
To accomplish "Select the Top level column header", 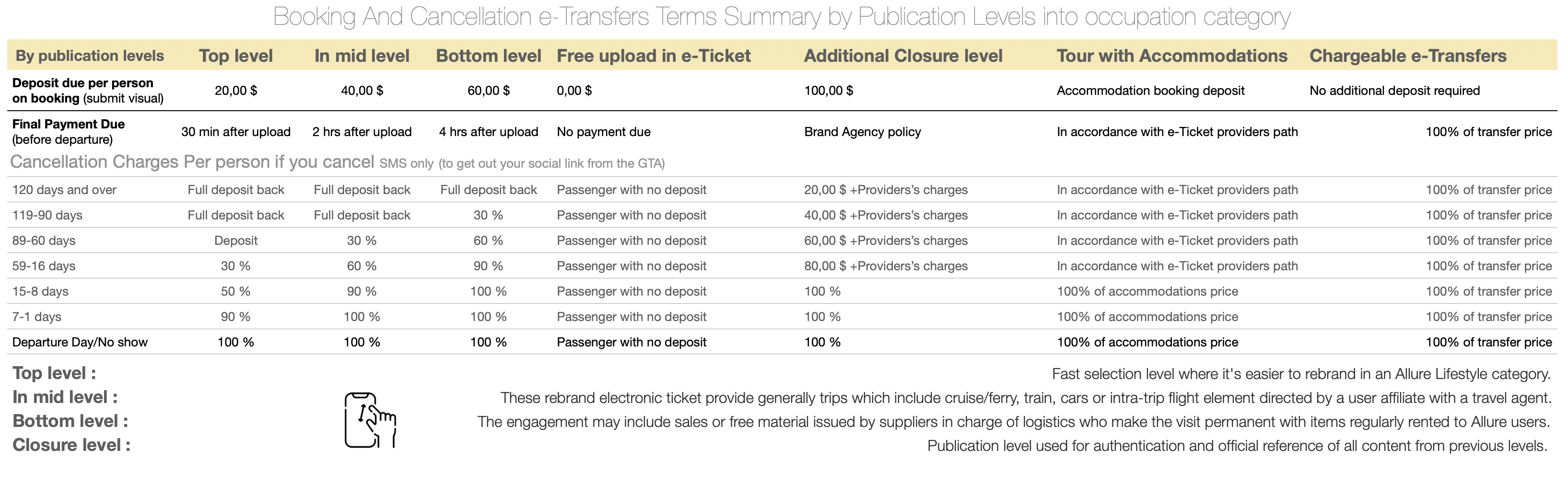I will click(x=235, y=56).
